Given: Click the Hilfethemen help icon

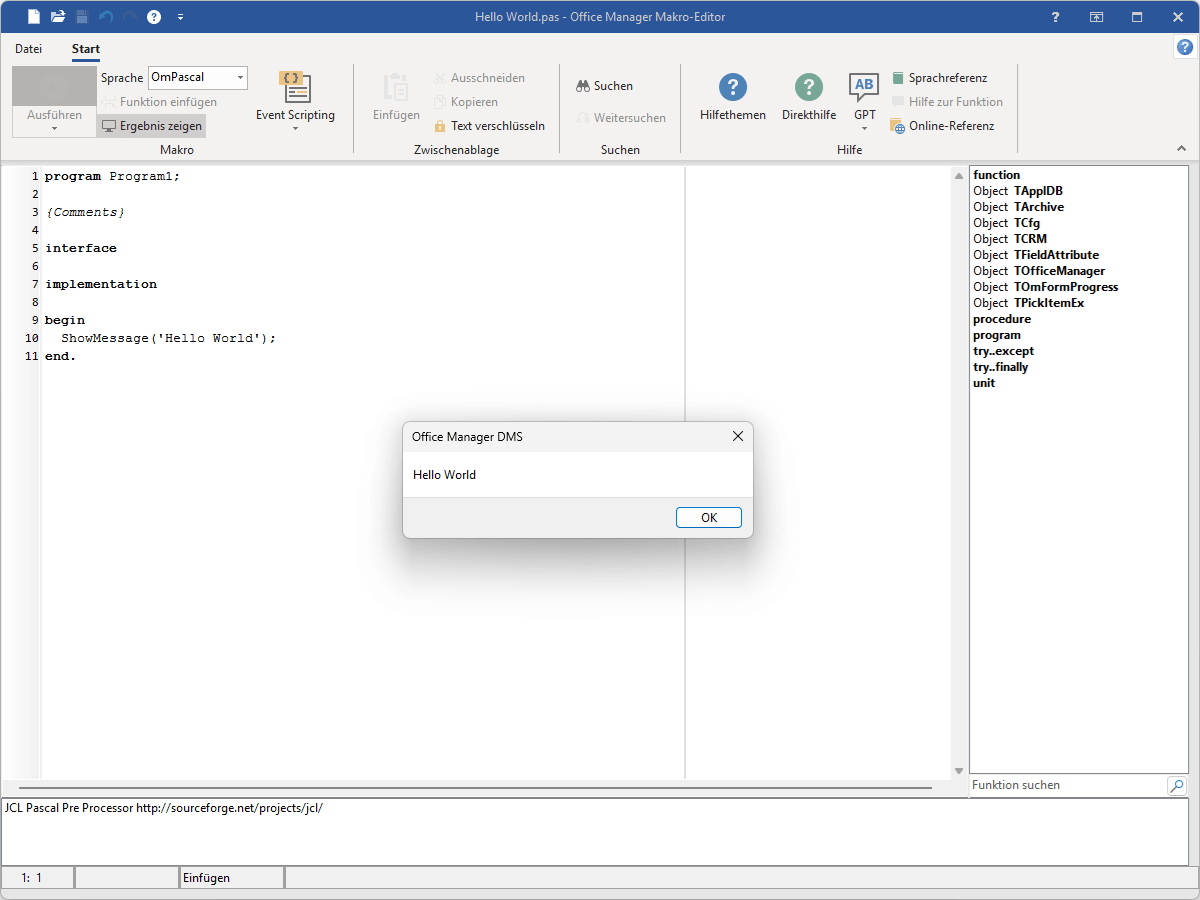Looking at the screenshot, I should (732, 88).
